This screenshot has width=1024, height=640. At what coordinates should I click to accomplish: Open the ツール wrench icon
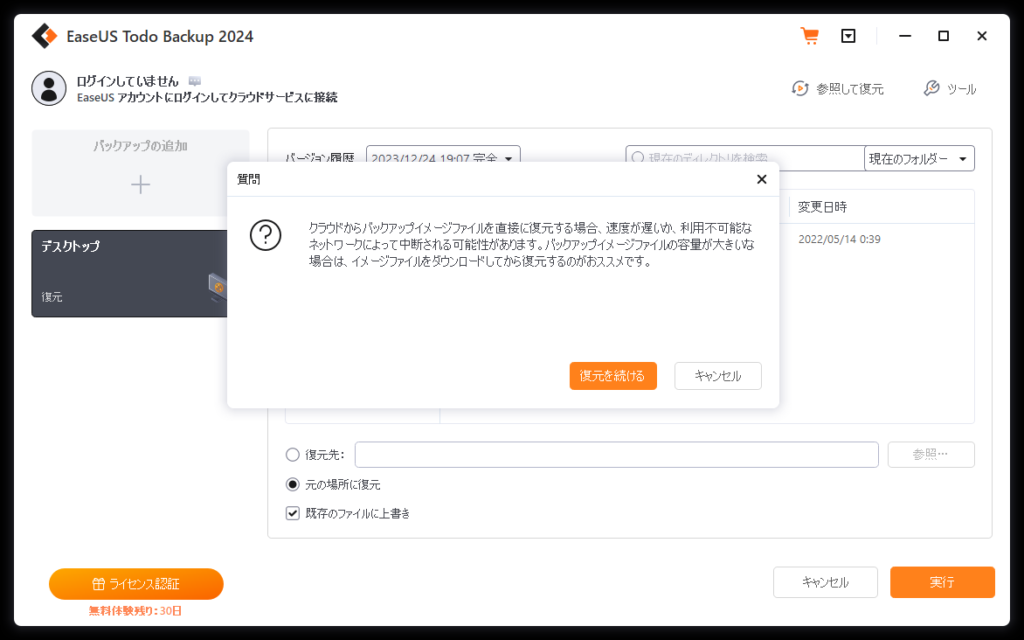pos(931,89)
